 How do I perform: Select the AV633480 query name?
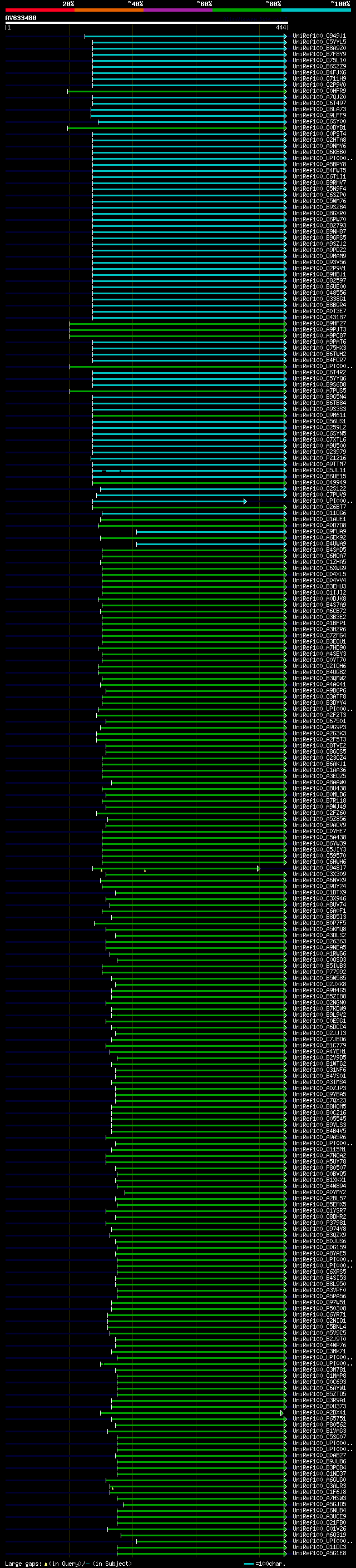point(21,18)
